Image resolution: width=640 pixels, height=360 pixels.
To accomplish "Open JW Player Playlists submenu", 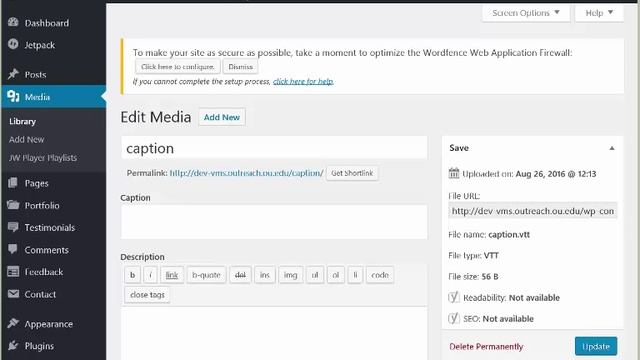I will (x=43, y=158).
